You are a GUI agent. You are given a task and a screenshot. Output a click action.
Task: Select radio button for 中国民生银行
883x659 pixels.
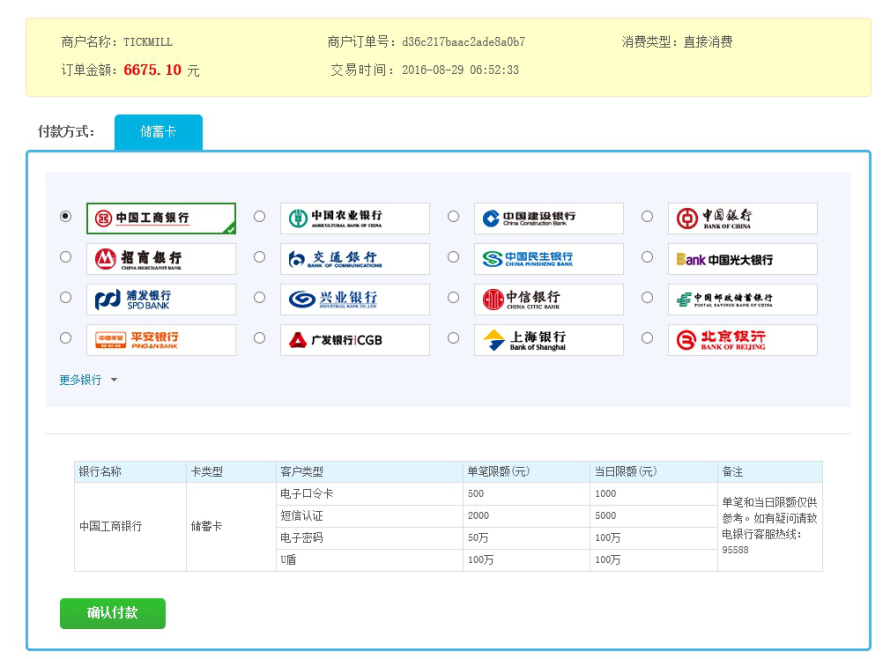pos(453,257)
